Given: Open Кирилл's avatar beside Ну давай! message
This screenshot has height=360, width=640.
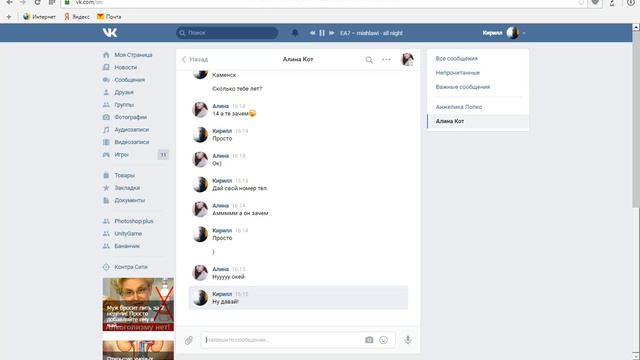Looking at the screenshot, I should [200, 298].
